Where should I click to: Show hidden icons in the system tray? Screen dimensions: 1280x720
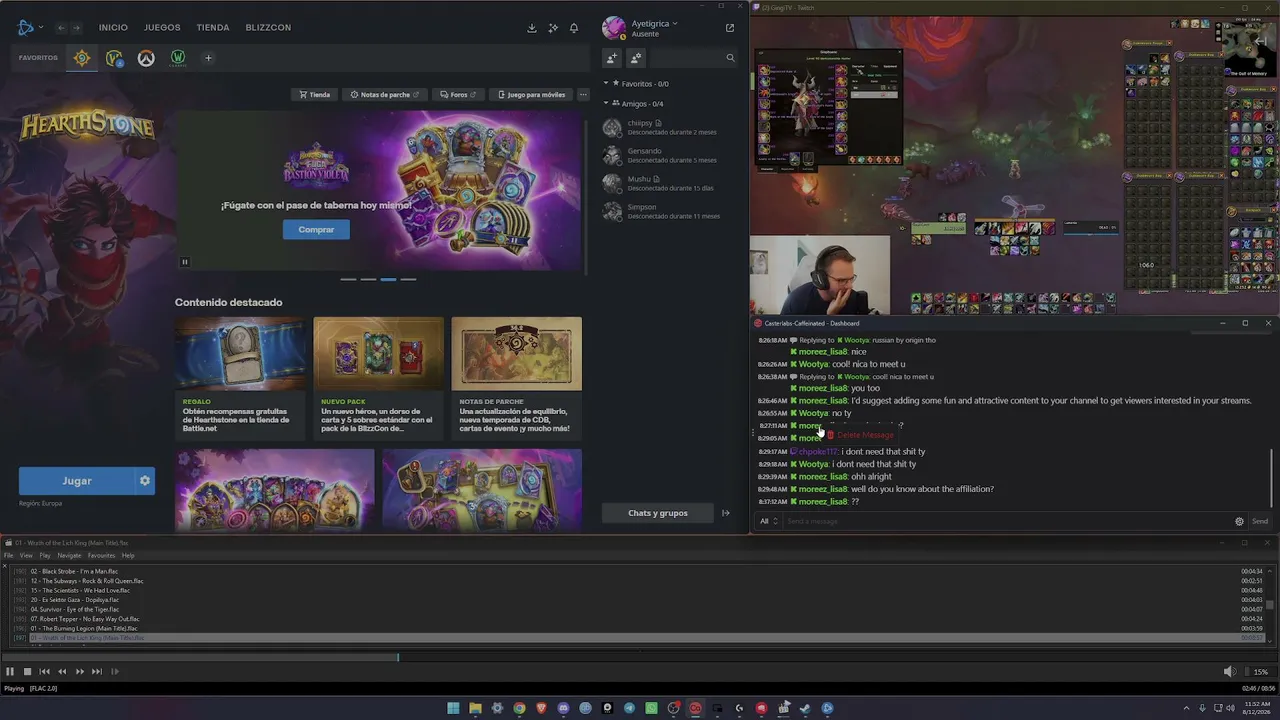click(x=1187, y=708)
